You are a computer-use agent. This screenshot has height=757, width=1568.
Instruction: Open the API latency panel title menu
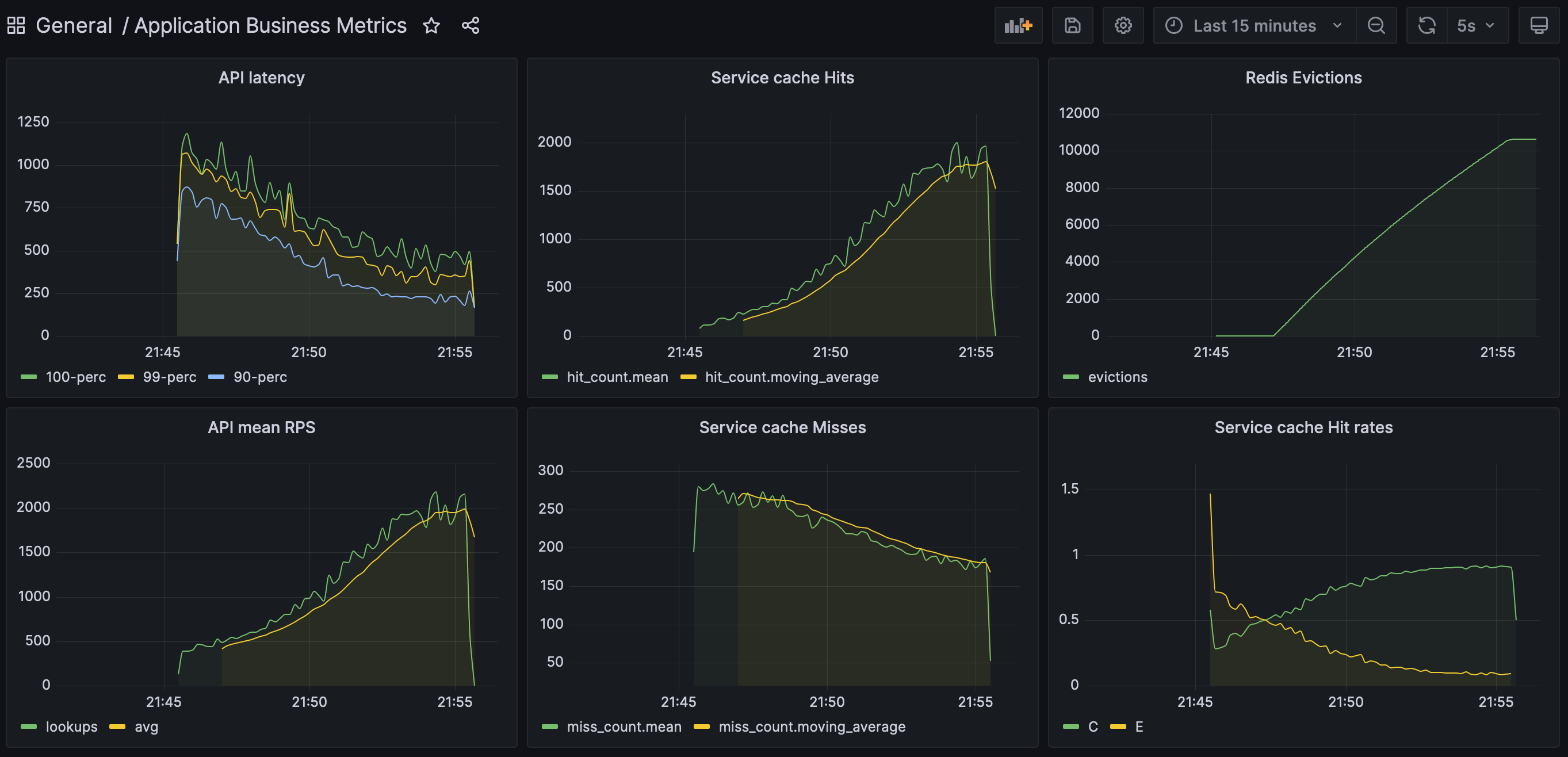pyautogui.click(x=261, y=78)
